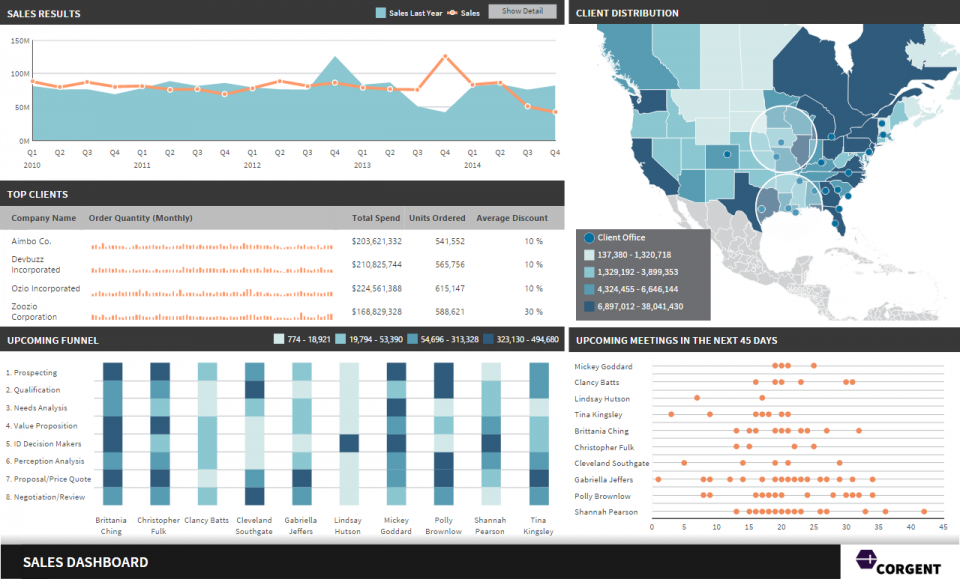Select the Aimbo Co. client row
Image resolution: width=960 pixels, height=579 pixels.
31,241
